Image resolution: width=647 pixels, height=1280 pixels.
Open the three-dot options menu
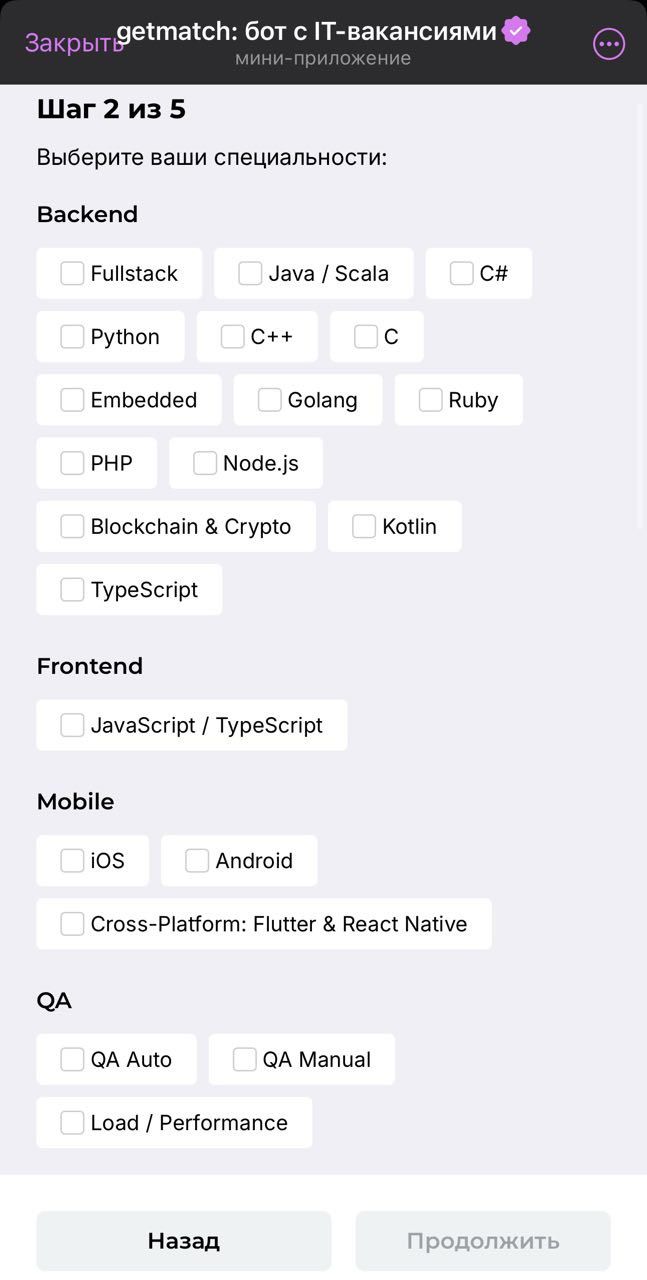tap(608, 43)
